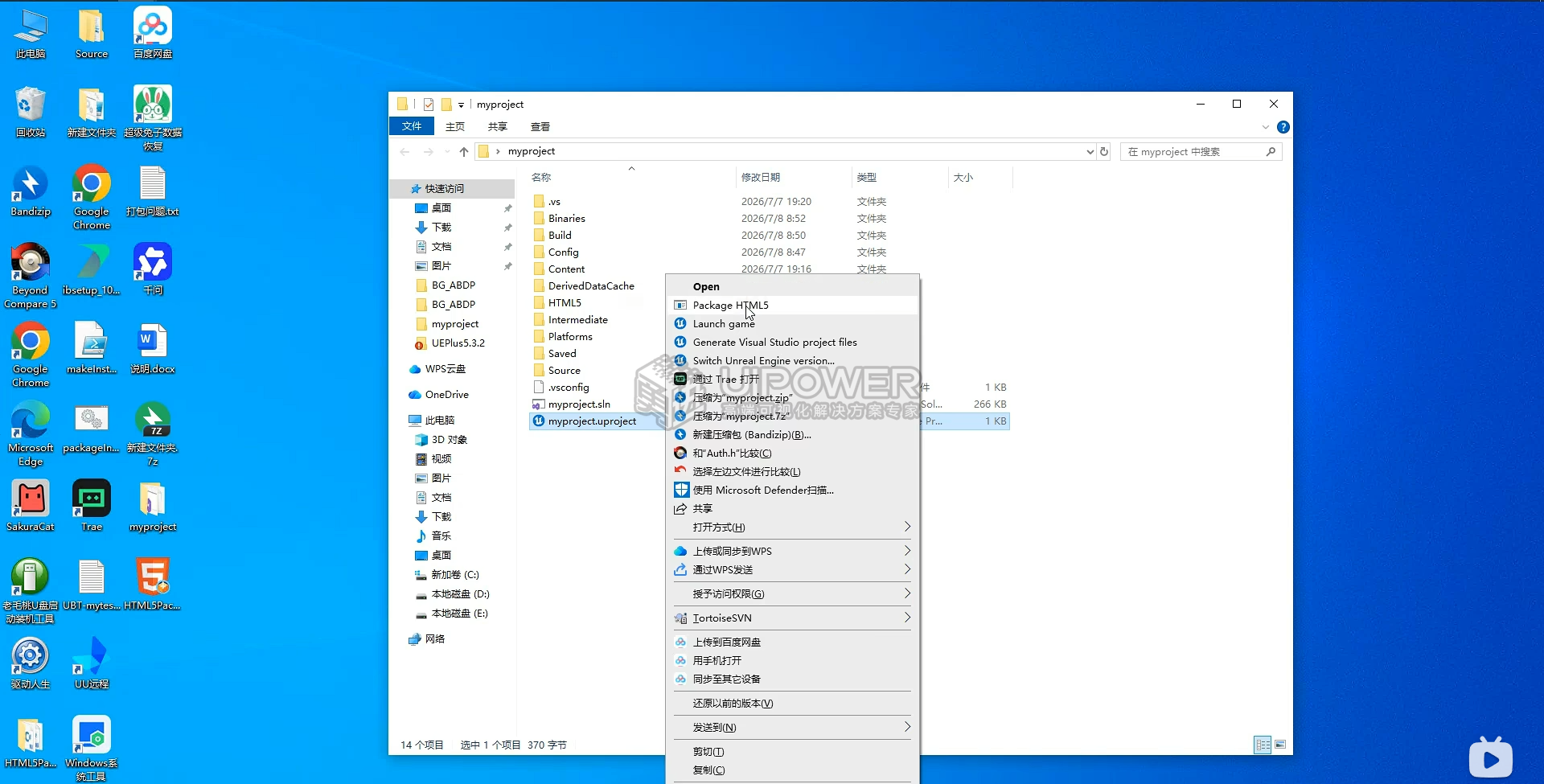This screenshot has width=1544, height=784.
Task: Switch to large icons view layout
Action: click(x=1280, y=745)
